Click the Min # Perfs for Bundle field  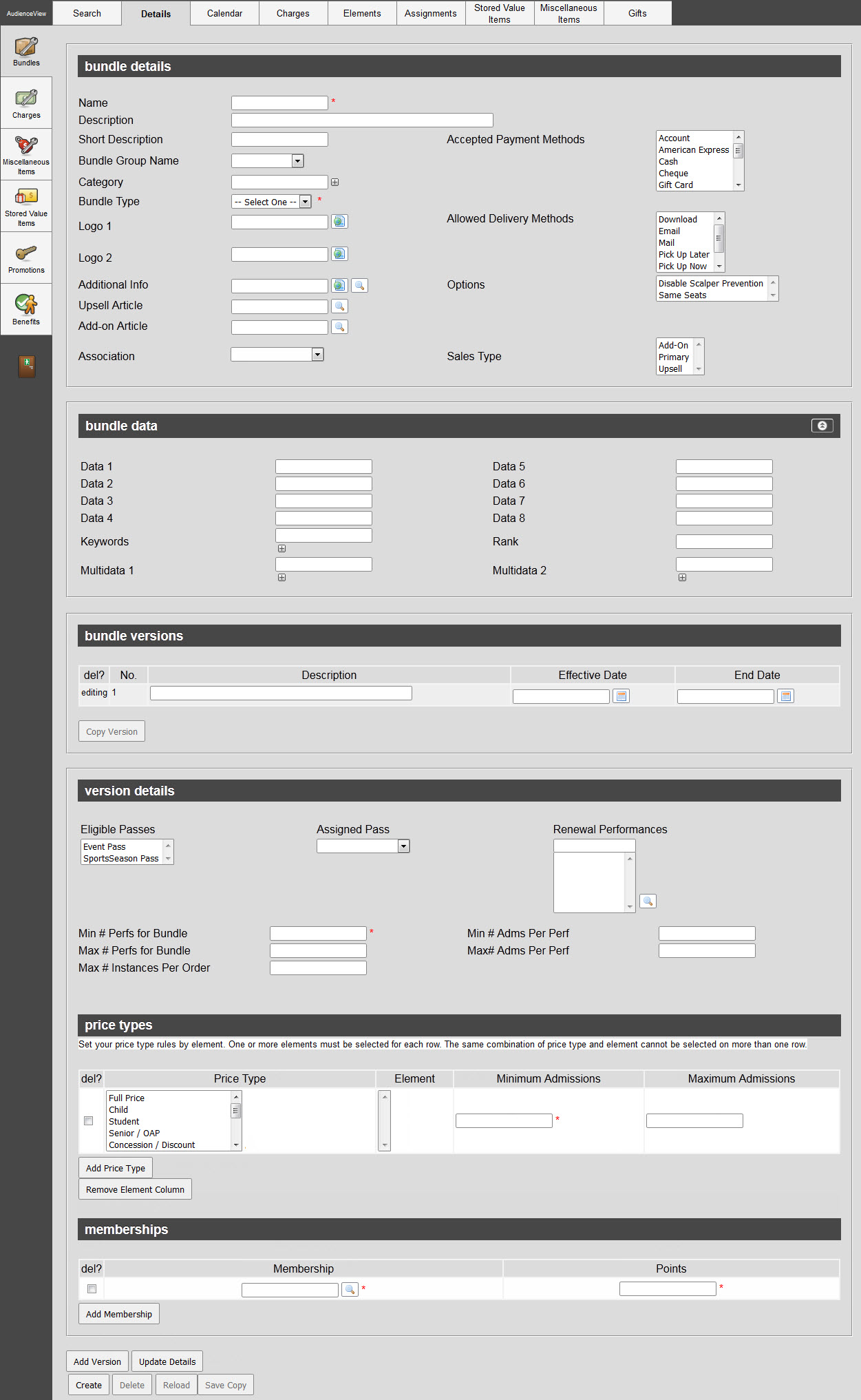pyautogui.click(x=318, y=933)
